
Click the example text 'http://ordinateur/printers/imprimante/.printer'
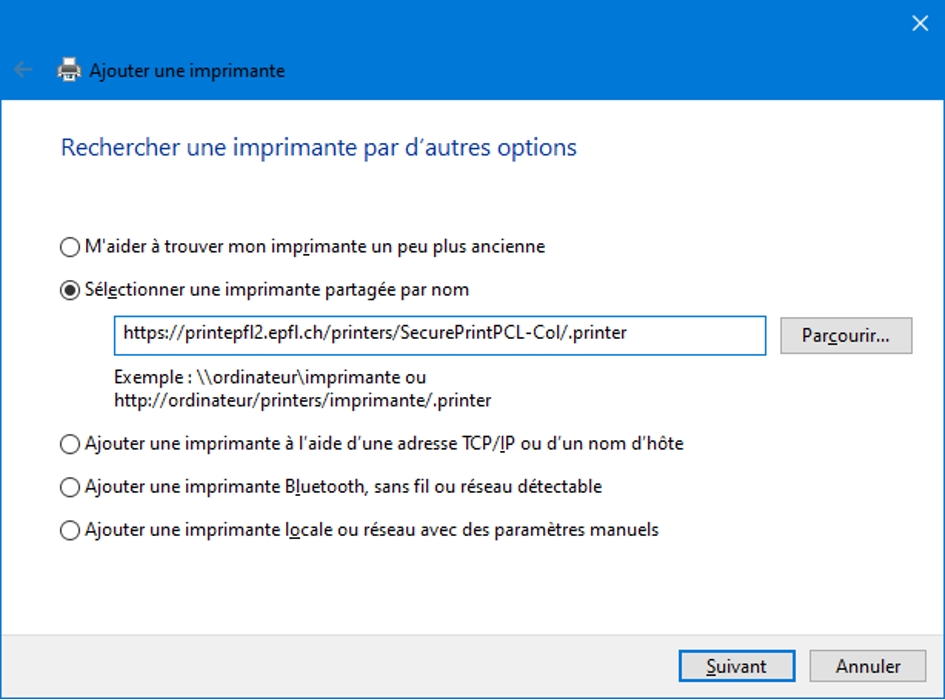(303, 400)
